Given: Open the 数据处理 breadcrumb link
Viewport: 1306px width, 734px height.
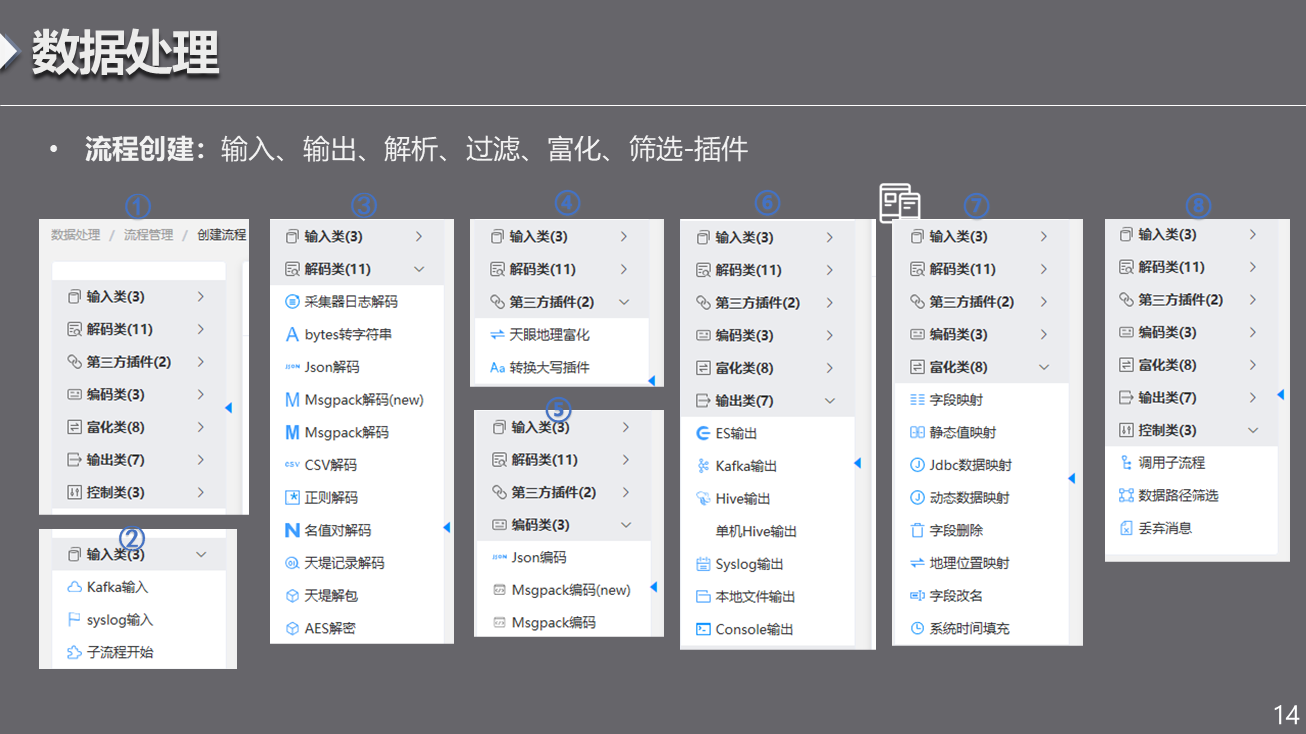Looking at the screenshot, I should click(x=76, y=235).
